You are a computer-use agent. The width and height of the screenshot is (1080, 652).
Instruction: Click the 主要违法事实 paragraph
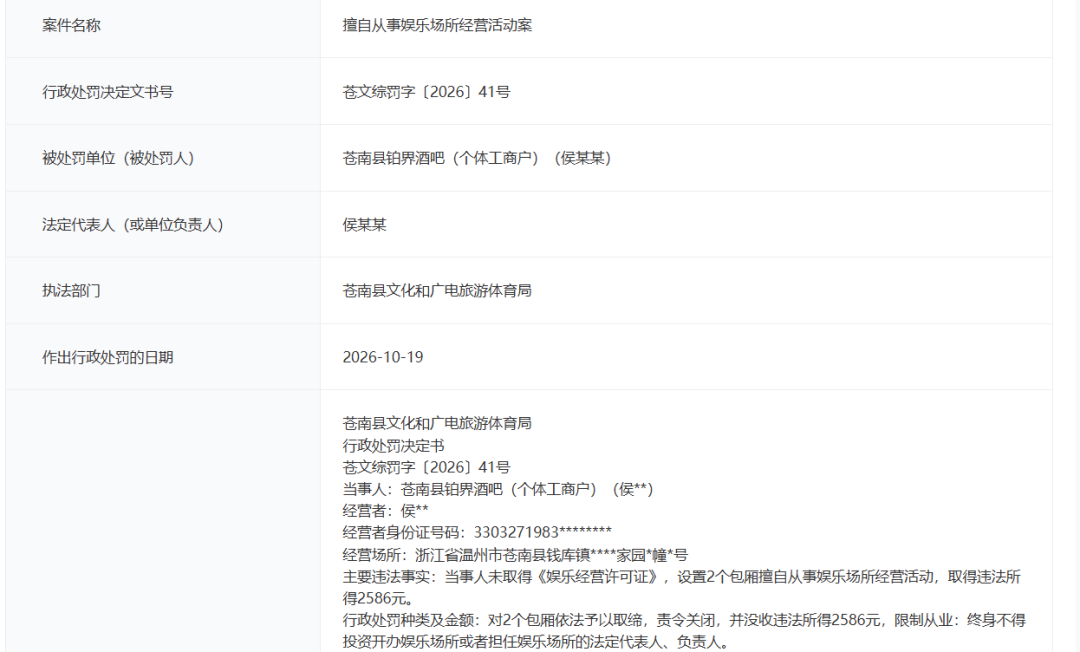(x=682, y=587)
